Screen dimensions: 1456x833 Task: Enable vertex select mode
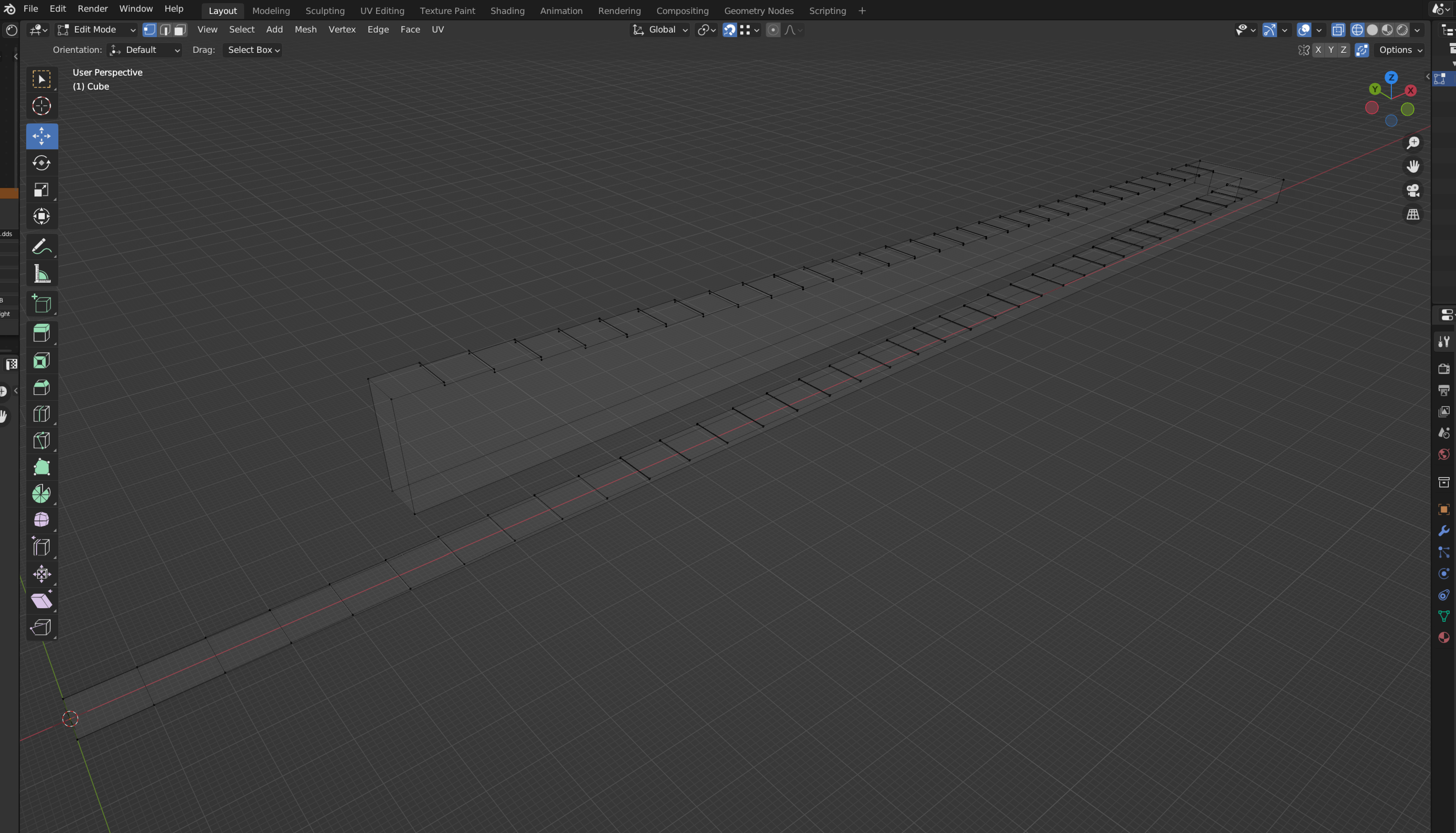150,30
